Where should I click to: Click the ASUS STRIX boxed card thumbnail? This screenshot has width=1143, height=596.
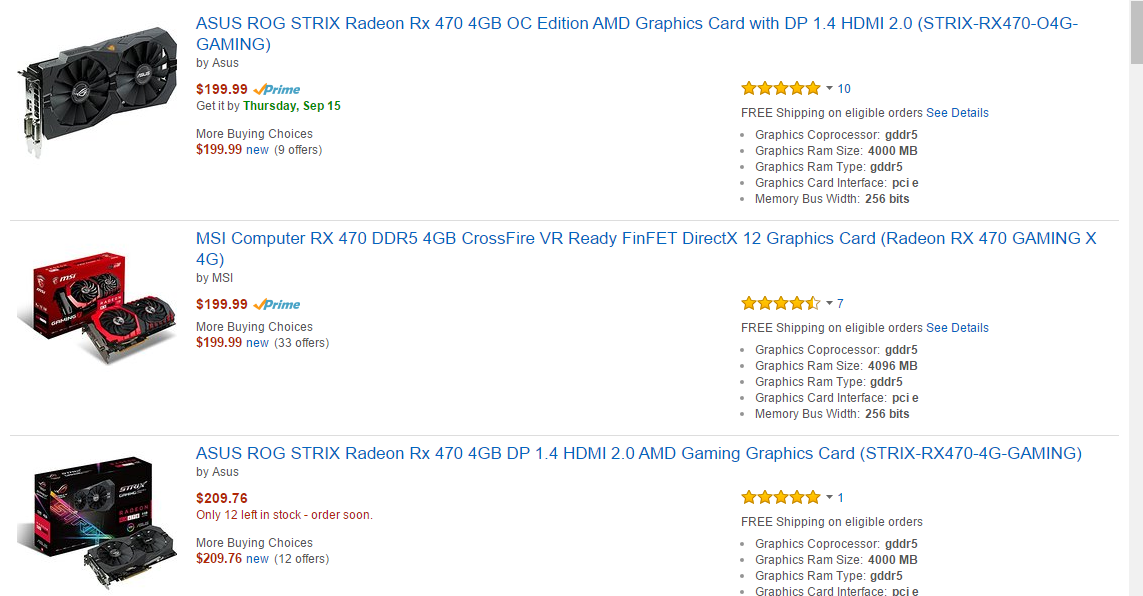point(96,522)
